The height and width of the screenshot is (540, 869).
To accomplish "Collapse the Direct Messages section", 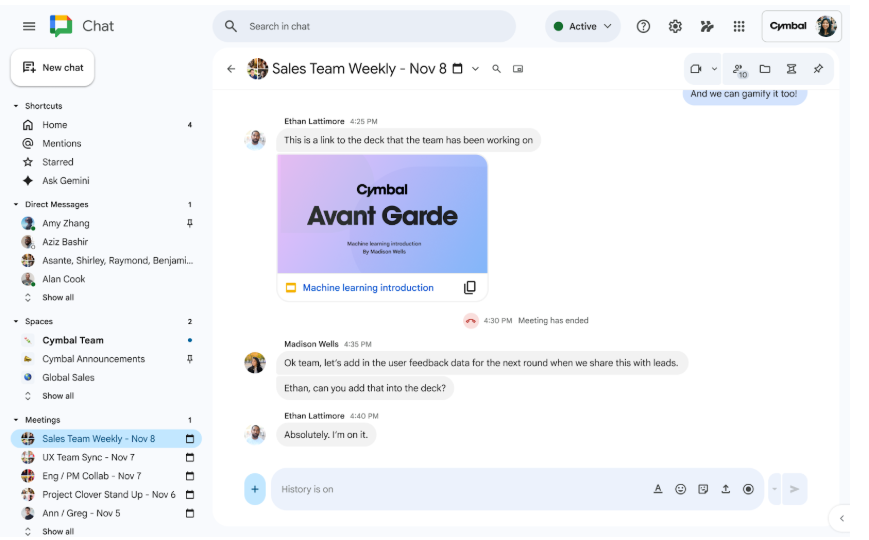I will (x=16, y=205).
